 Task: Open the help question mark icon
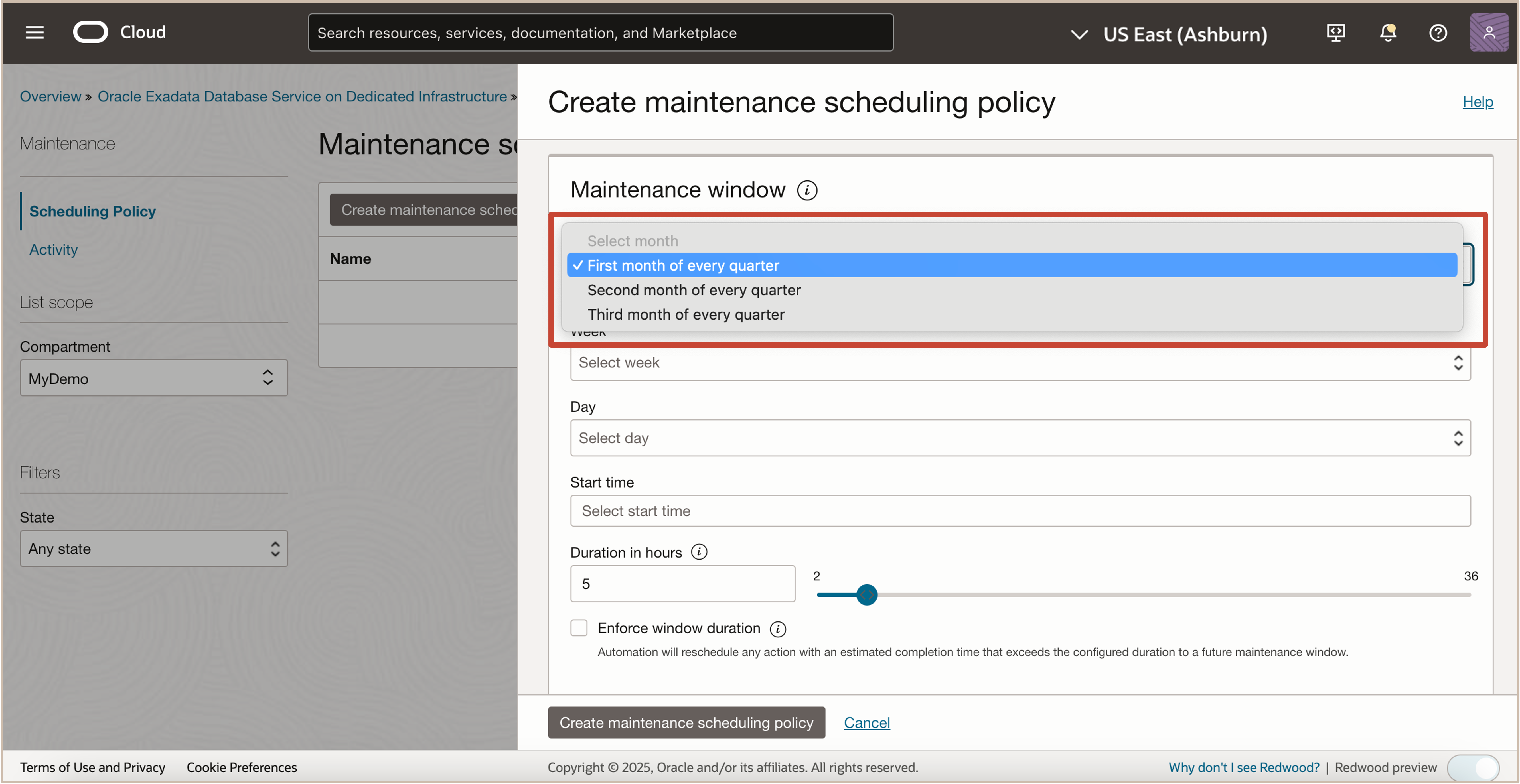1437,33
